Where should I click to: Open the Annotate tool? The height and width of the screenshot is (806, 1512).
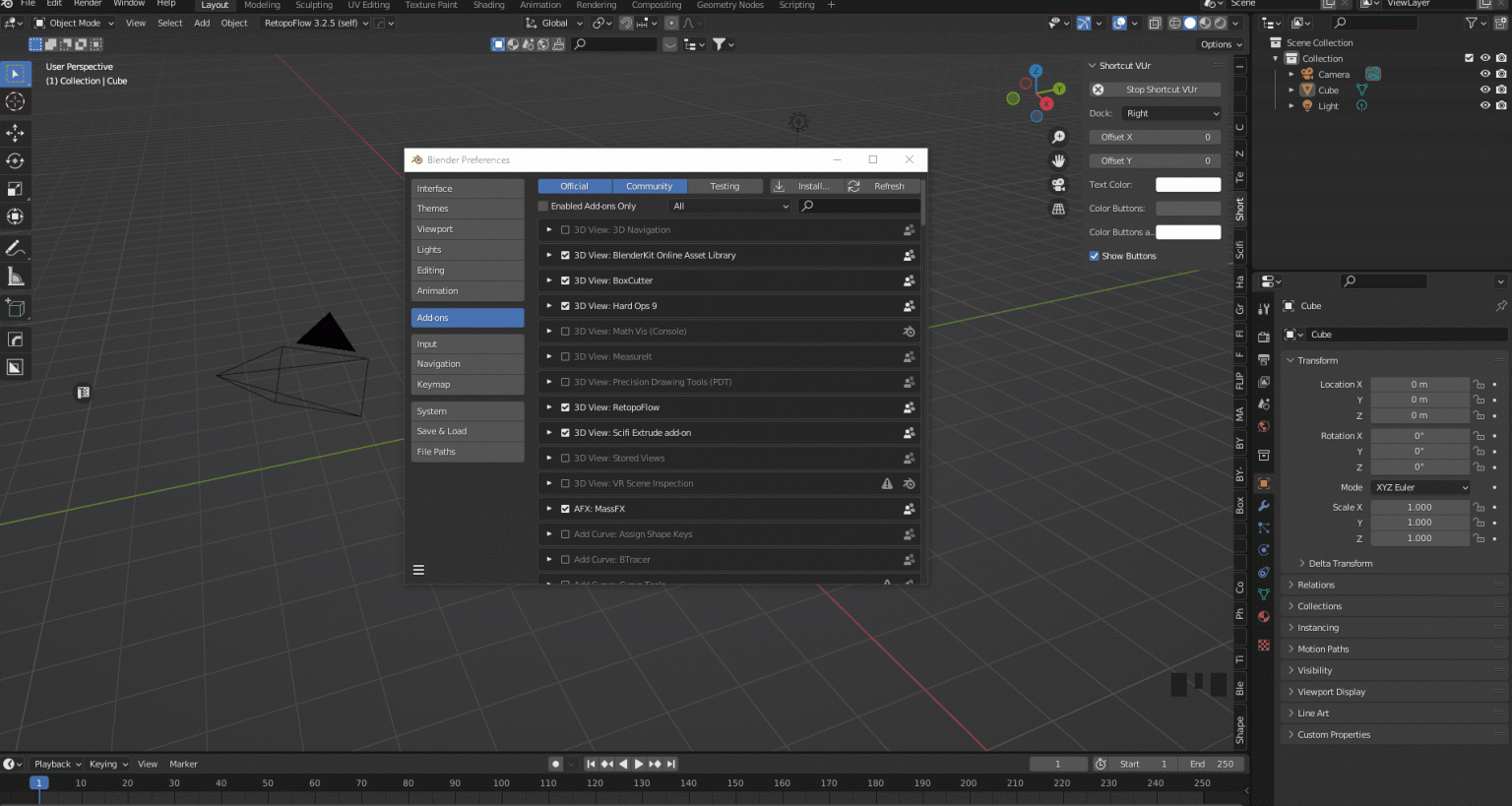click(15, 247)
